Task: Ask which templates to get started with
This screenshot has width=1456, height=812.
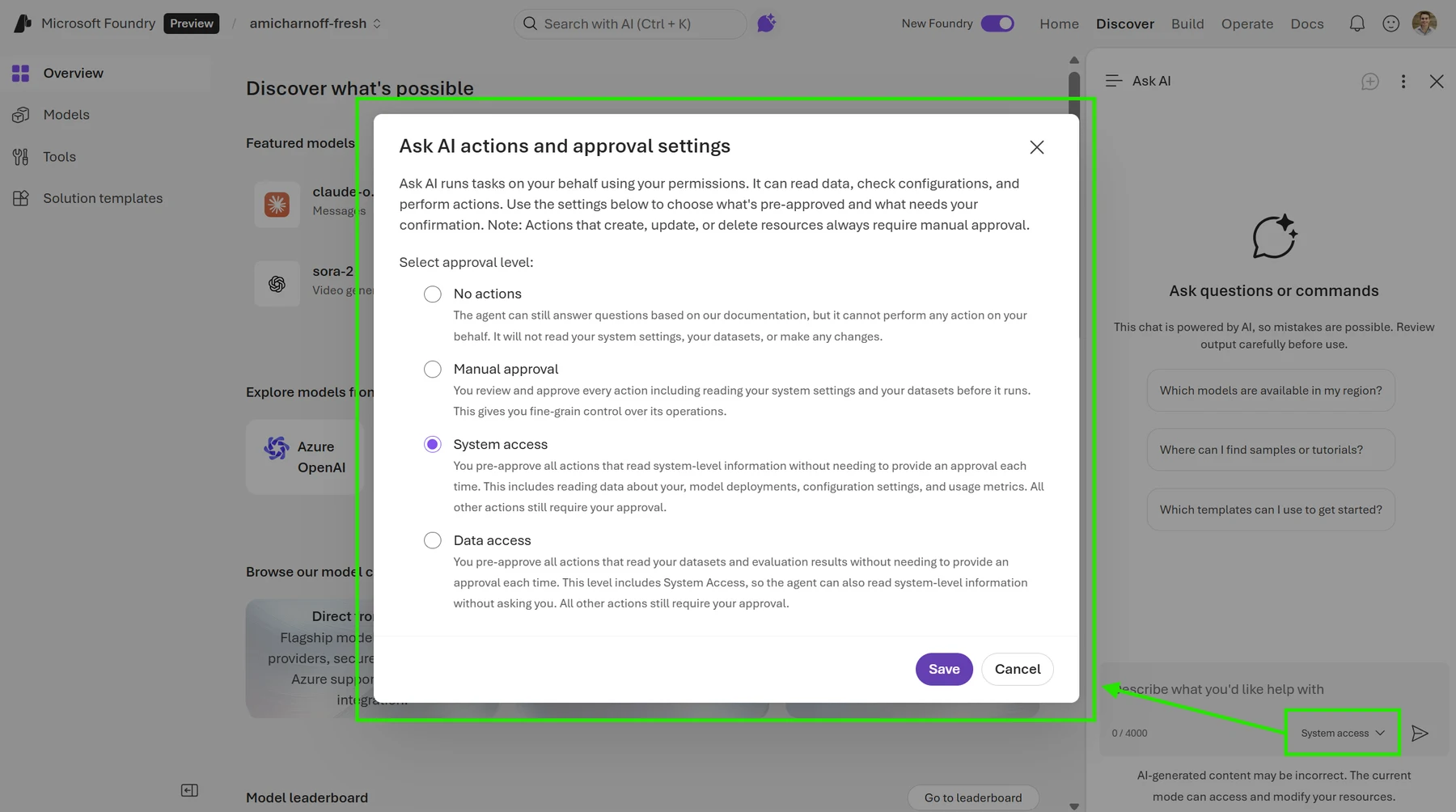Action: (x=1271, y=510)
